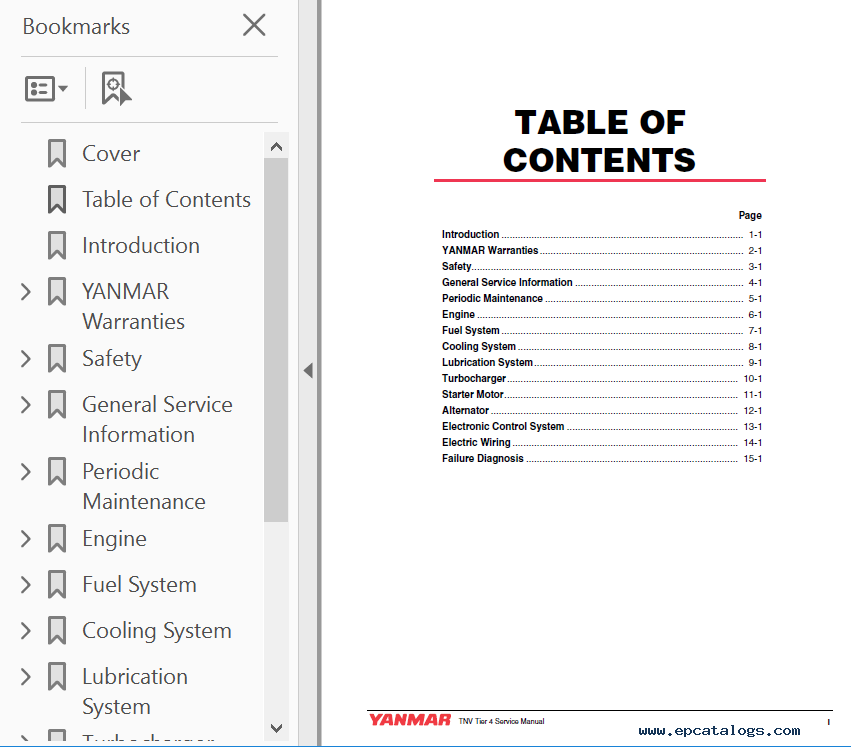Expand the YANMAR Warranties bookmark
Viewport: 851px width, 747px height.
(x=26, y=292)
